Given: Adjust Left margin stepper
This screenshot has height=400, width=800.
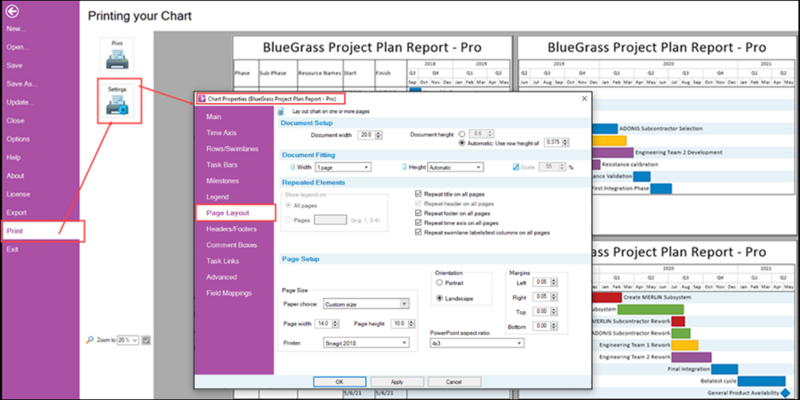Looking at the screenshot, I should (x=555, y=282).
